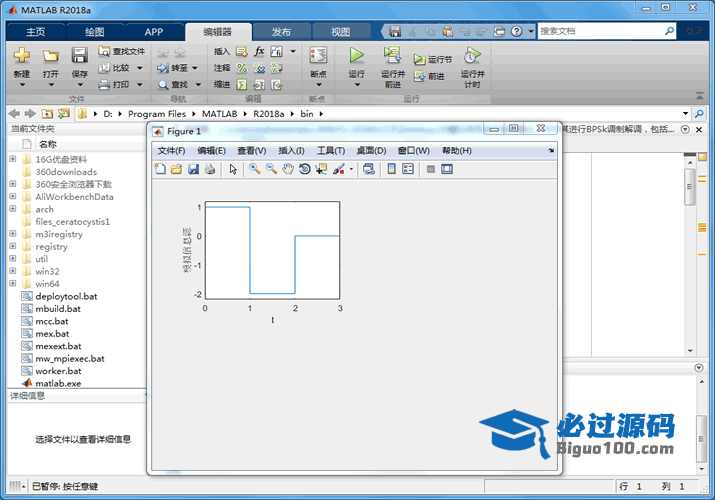Toggle the Insert Legend icon
Image resolution: width=715 pixels, height=500 pixels.
tap(408, 169)
